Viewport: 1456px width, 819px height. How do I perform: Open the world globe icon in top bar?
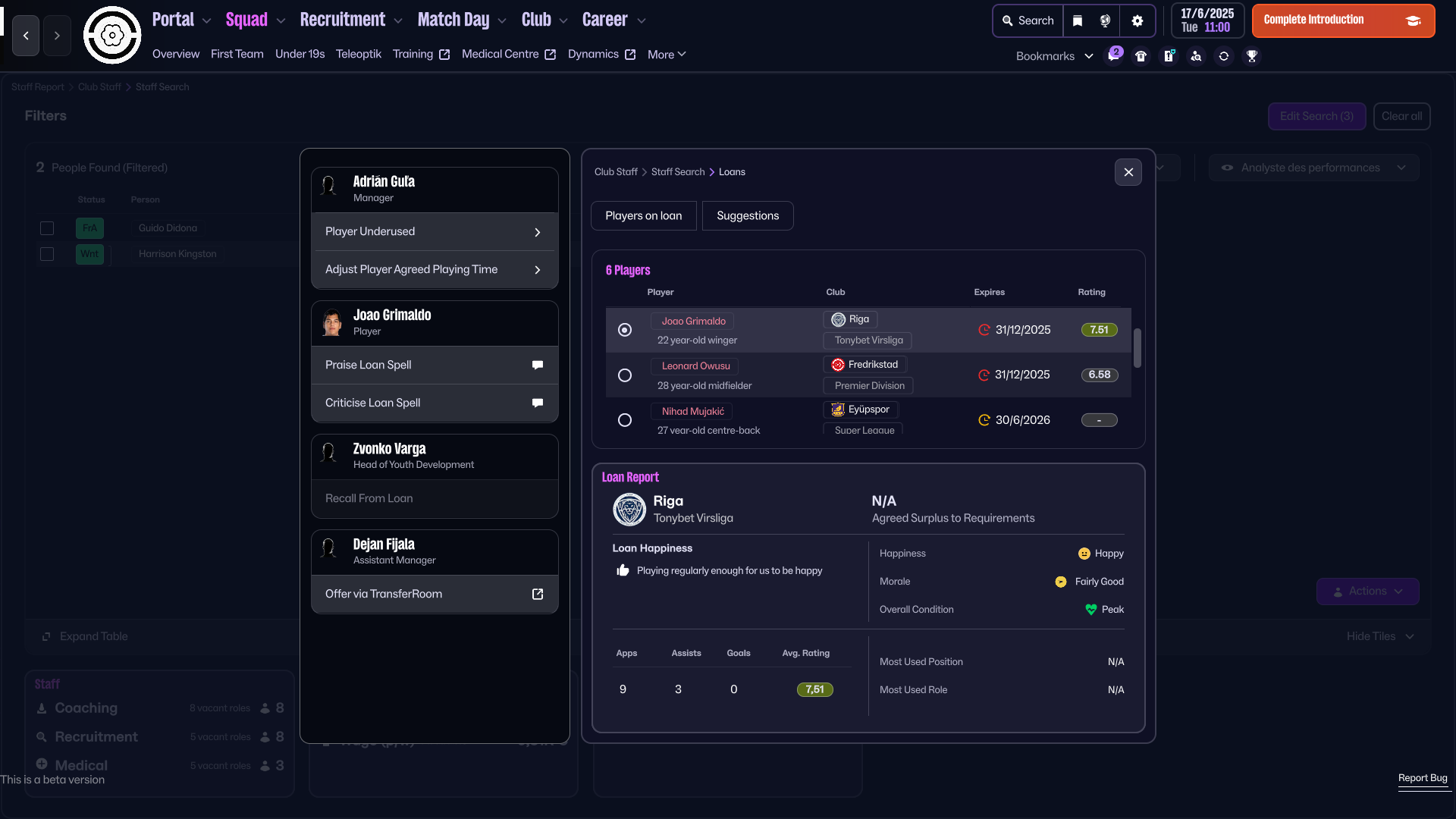pyautogui.click(x=1106, y=21)
